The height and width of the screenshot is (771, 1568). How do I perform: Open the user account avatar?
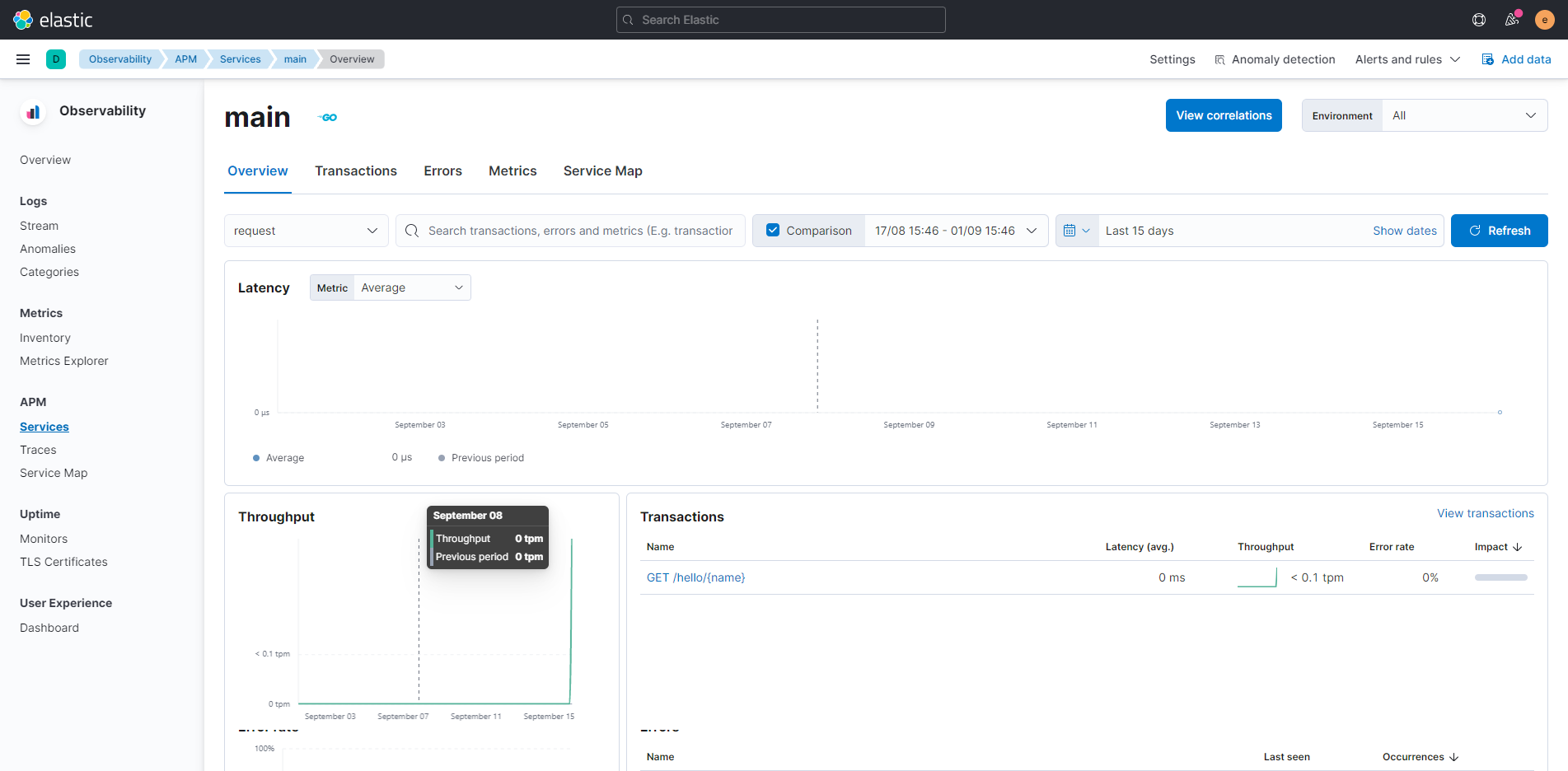pyautogui.click(x=1545, y=20)
